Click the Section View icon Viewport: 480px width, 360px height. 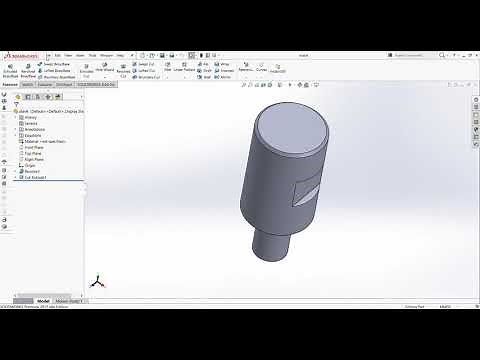point(264,85)
